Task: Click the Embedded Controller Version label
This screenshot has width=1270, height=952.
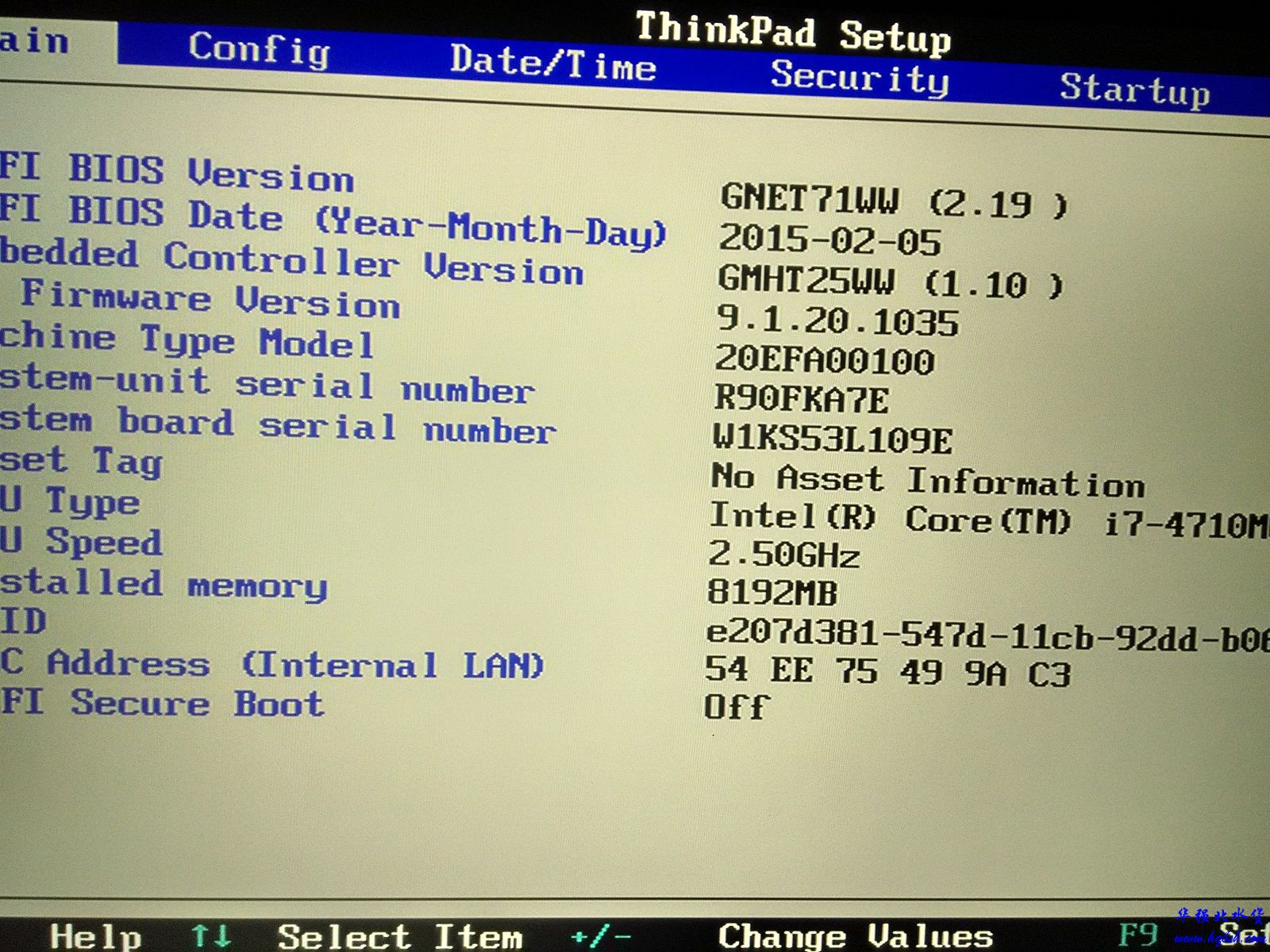Action: tap(291, 262)
